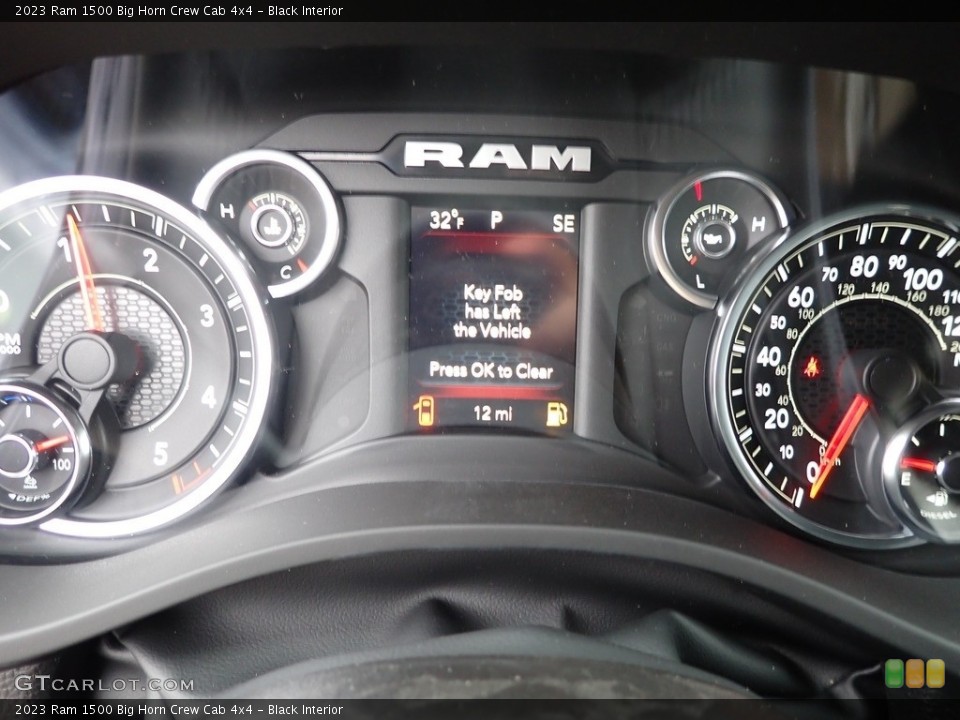960x720 pixels.
Task: Click the diesel fuel gauge icon
Action: point(937,498)
